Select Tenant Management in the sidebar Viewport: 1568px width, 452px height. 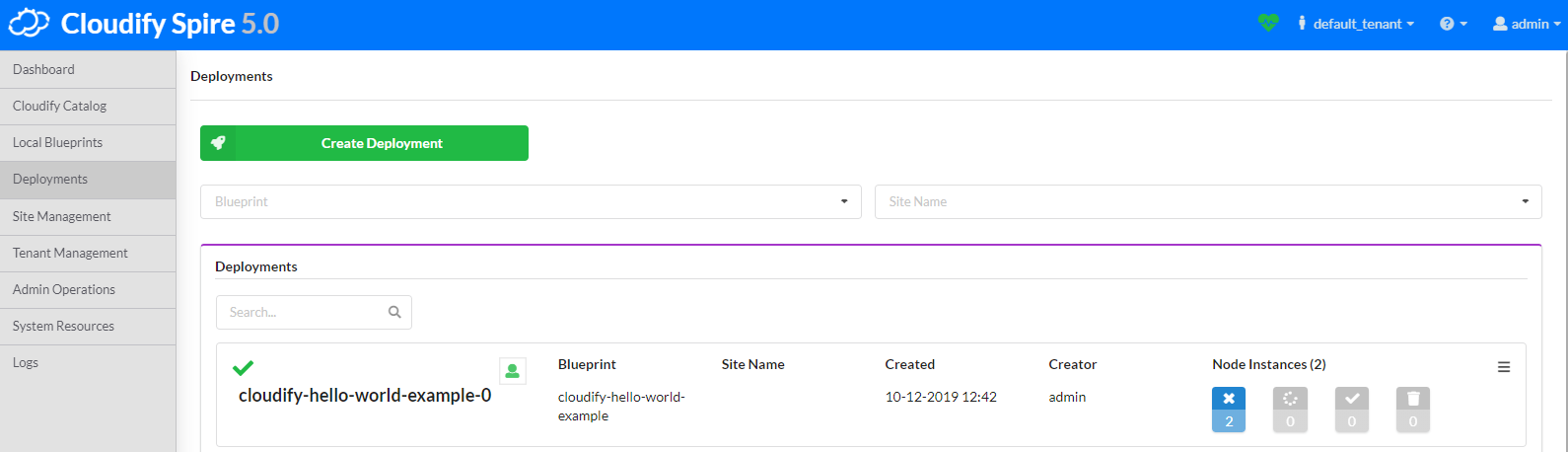70,253
